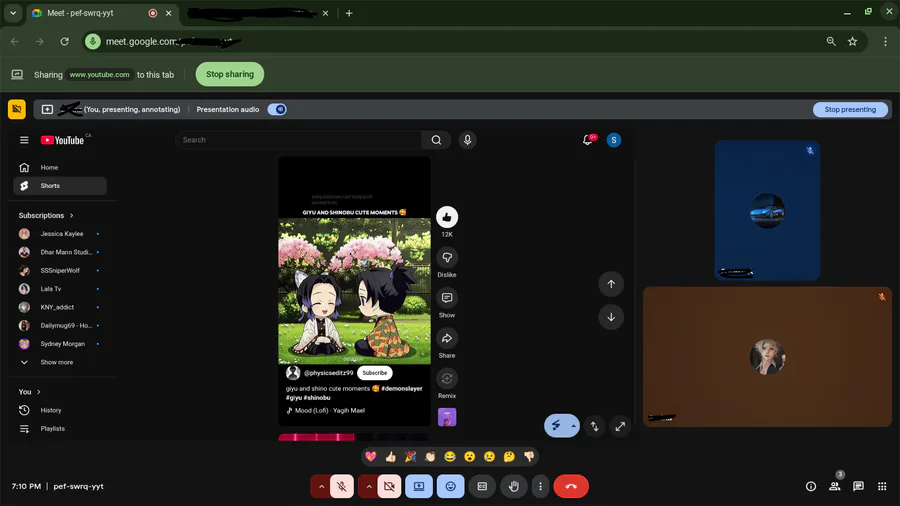The image size is (900, 506).
Task: Open Chrome tab search dropdown arrow
Action: 13,13
